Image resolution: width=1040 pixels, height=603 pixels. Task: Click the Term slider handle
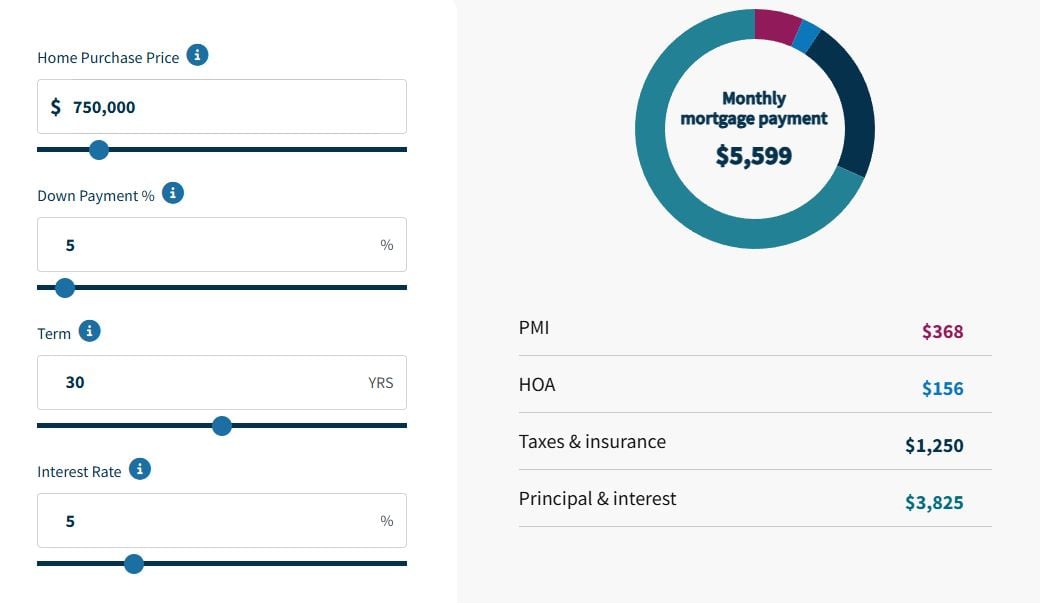click(x=222, y=426)
